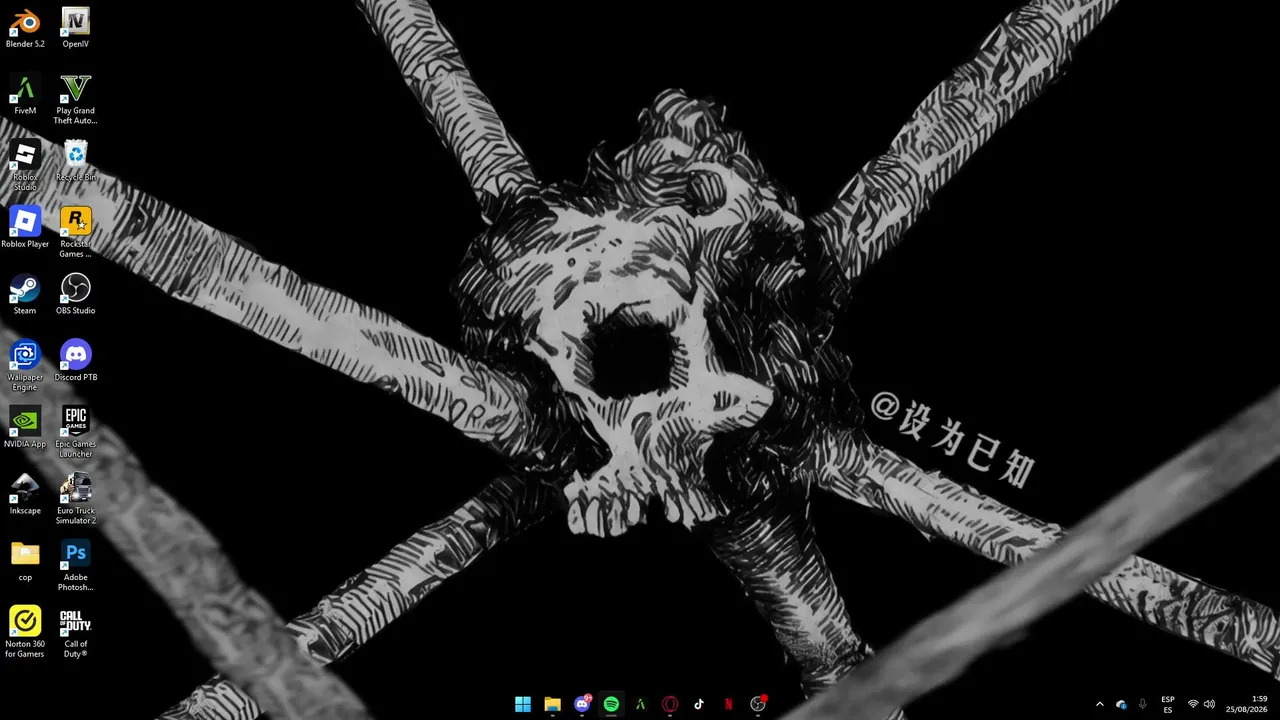This screenshot has height=720, width=1280.
Task: Open FiveM from the taskbar
Action: tap(641, 704)
